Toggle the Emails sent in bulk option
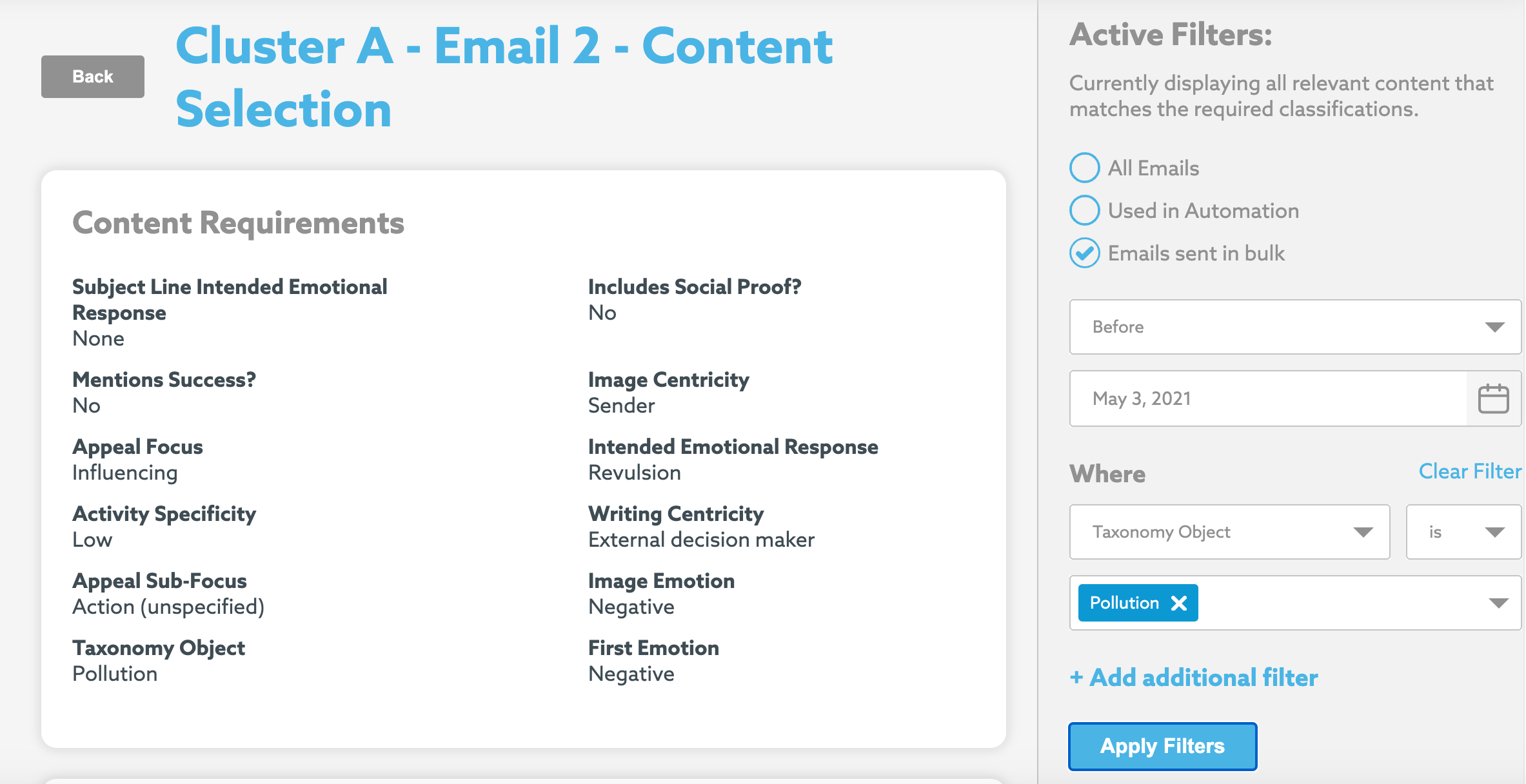 [x=1085, y=253]
